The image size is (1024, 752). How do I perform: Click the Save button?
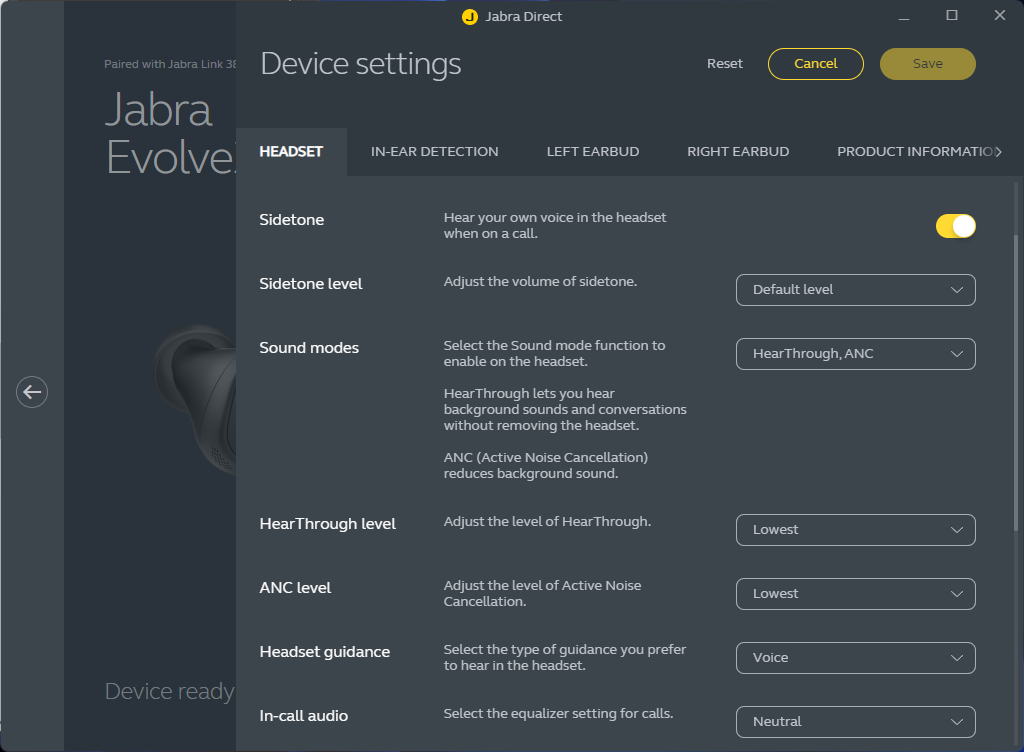927,64
